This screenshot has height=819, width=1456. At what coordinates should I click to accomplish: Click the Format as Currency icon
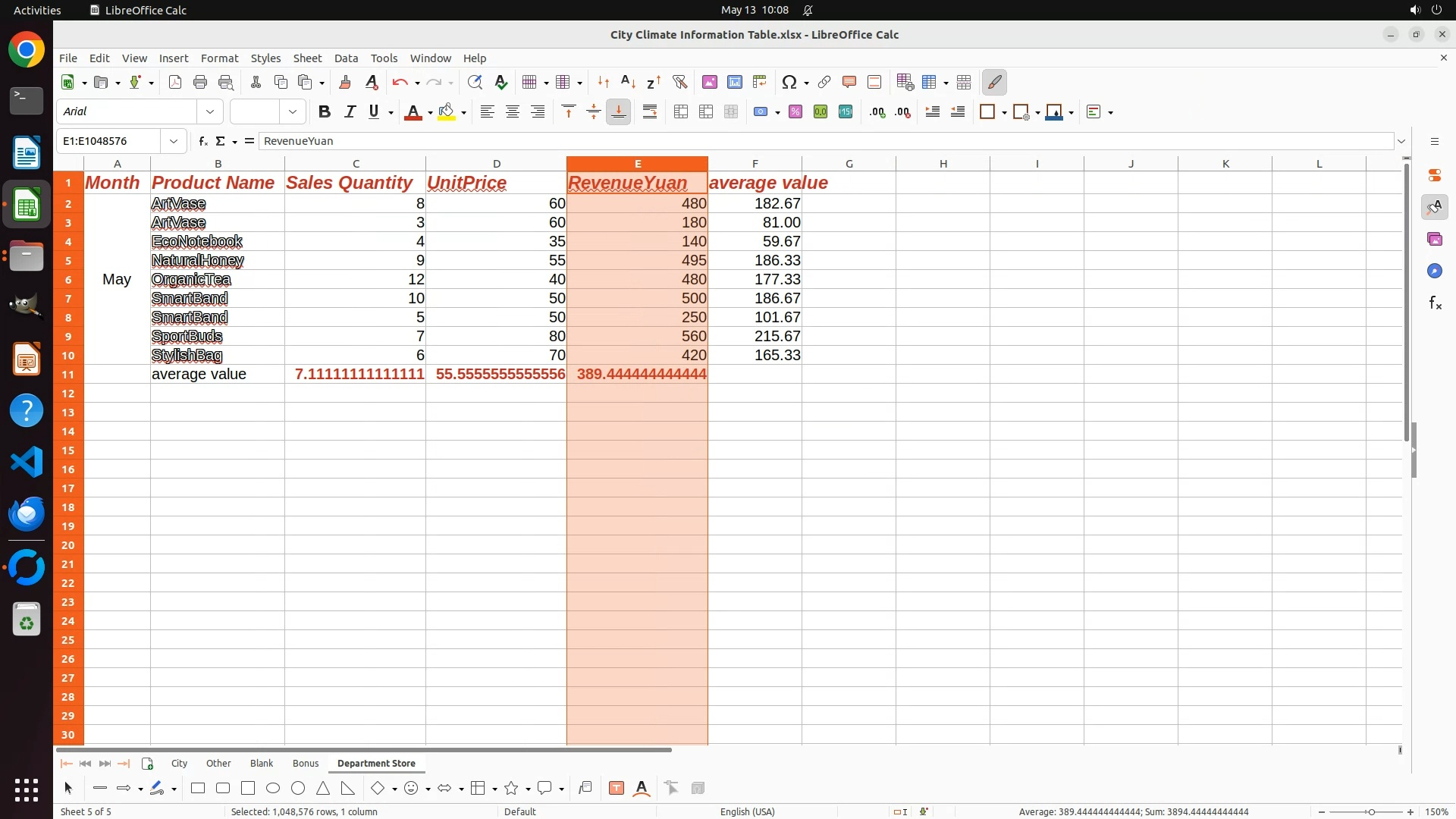click(761, 112)
